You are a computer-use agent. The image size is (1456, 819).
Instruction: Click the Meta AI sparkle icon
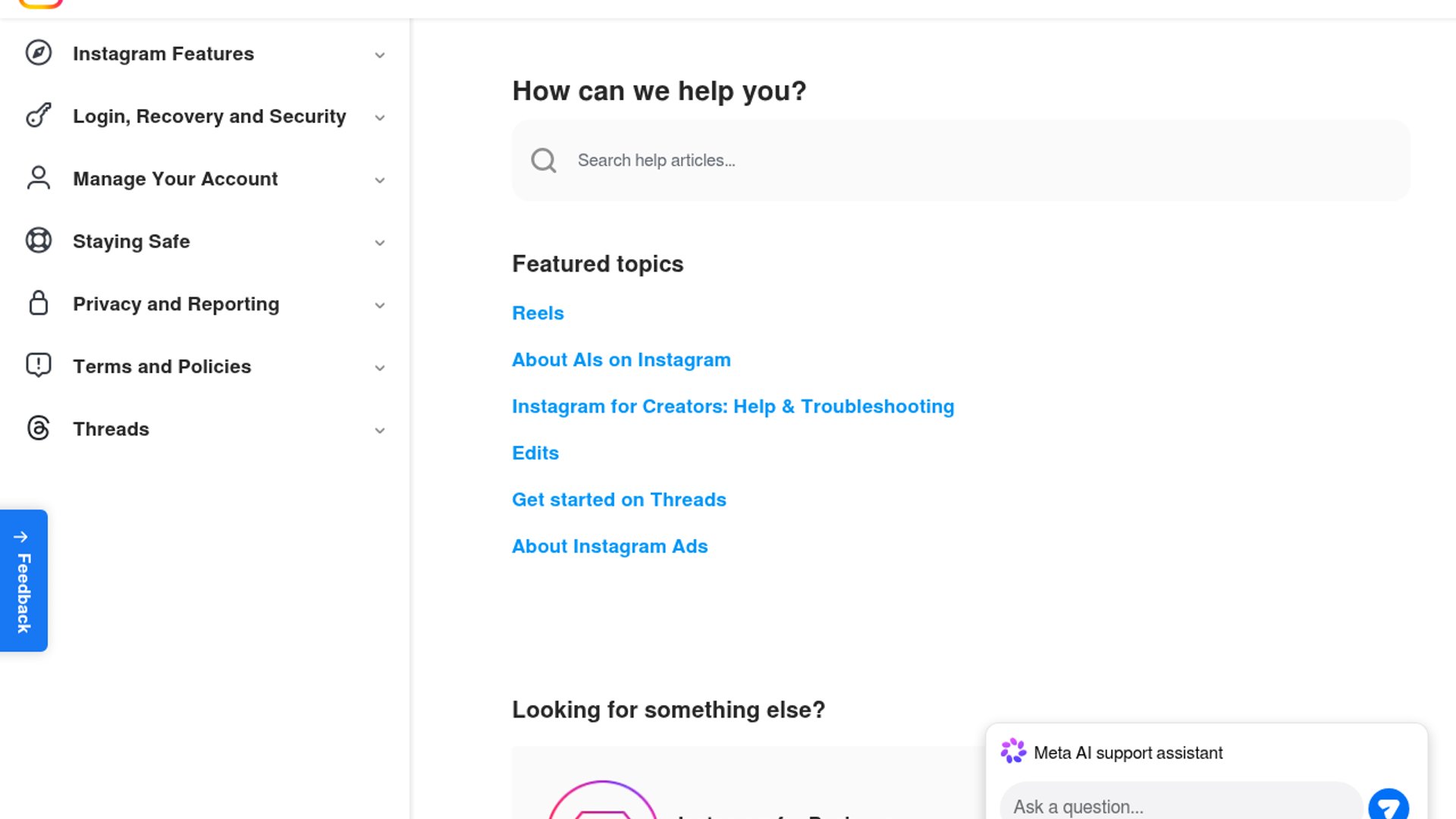(x=1013, y=752)
